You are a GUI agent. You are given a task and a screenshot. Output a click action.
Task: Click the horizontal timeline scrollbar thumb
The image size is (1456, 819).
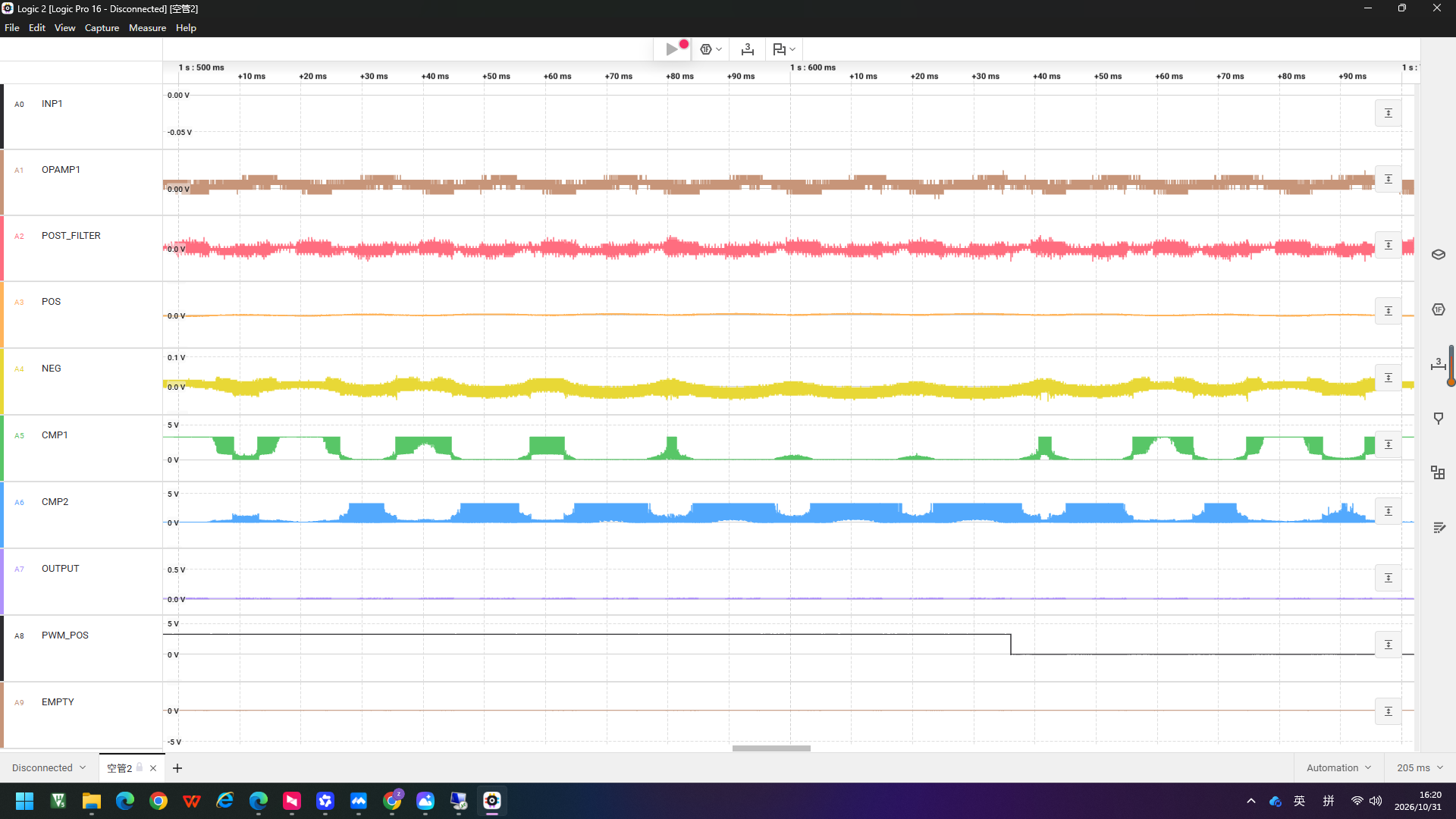click(771, 748)
